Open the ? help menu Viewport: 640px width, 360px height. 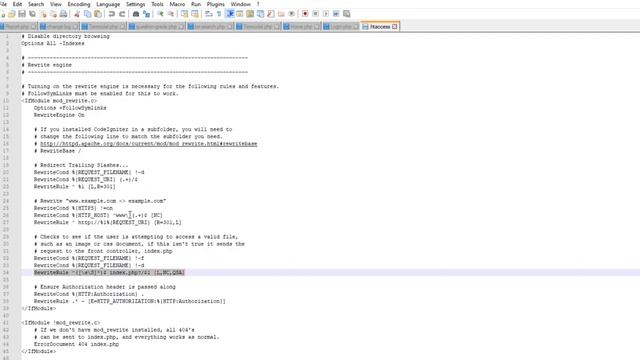(x=258, y=4)
